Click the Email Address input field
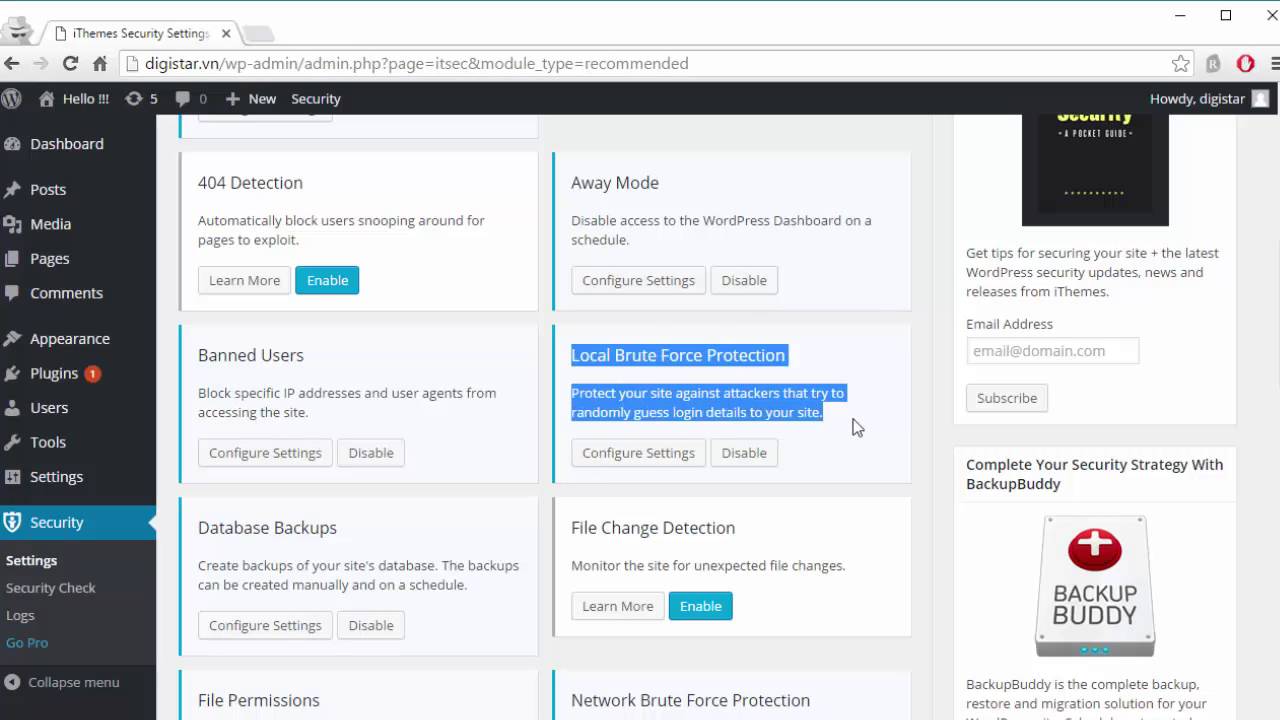 (x=1052, y=351)
